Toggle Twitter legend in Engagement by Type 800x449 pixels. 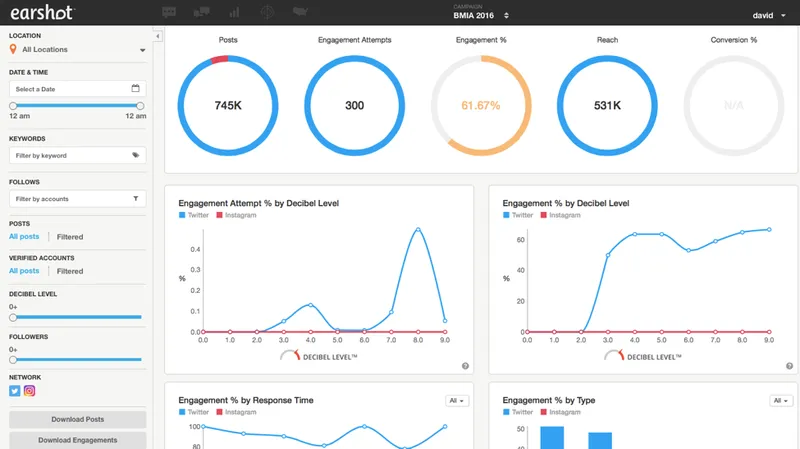click(x=518, y=412)
